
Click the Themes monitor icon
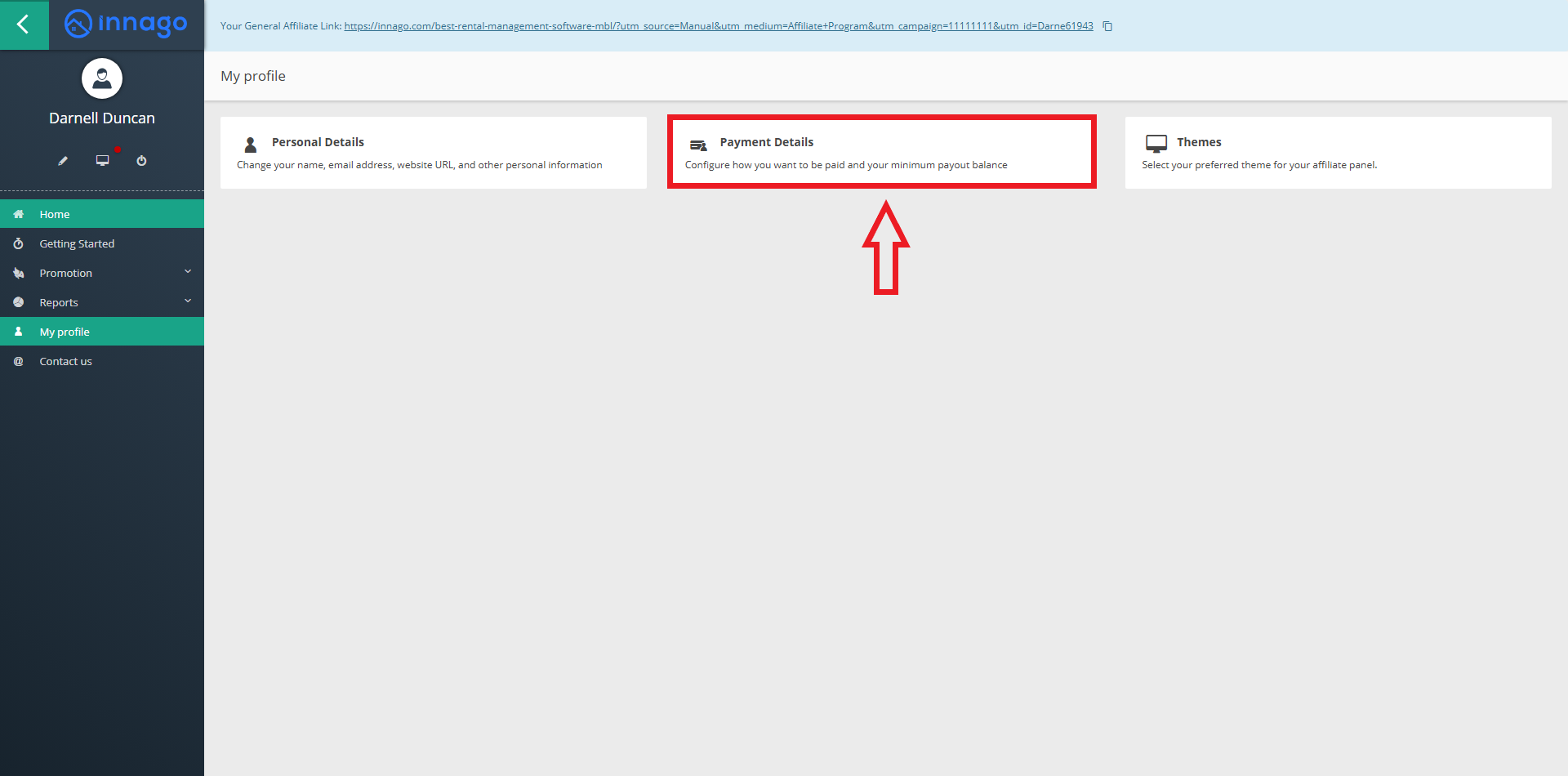pyautogui.click(x=1156, y=144)
